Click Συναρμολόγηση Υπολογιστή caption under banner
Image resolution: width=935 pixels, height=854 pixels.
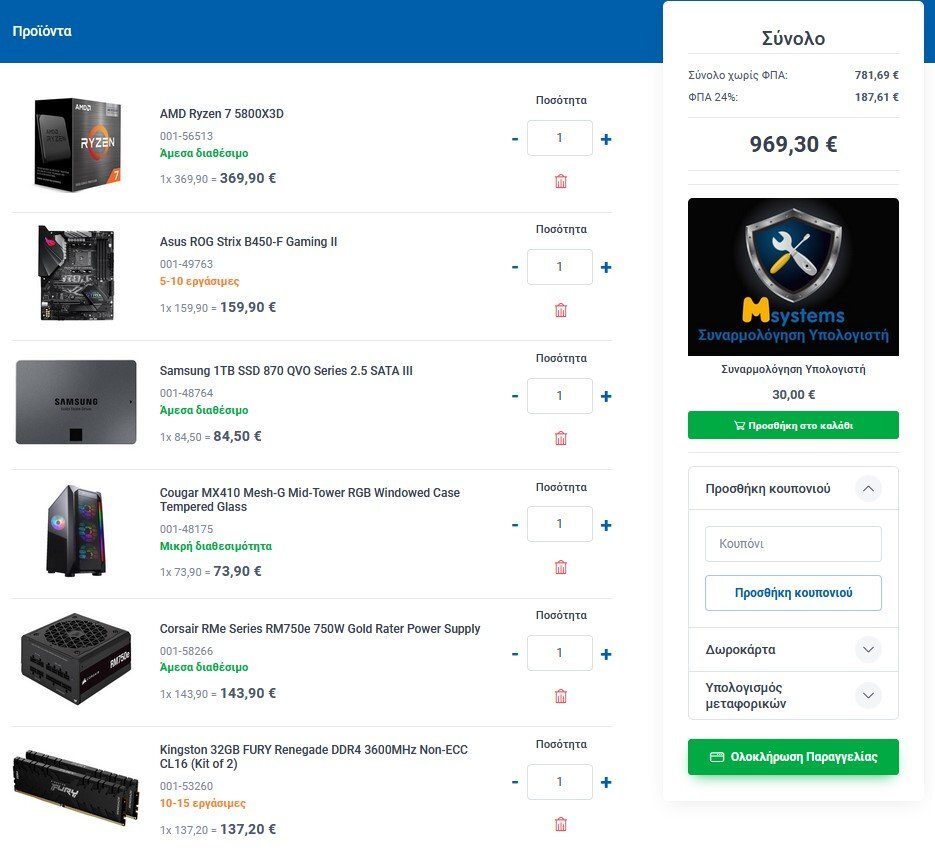(x=793, y=369)
